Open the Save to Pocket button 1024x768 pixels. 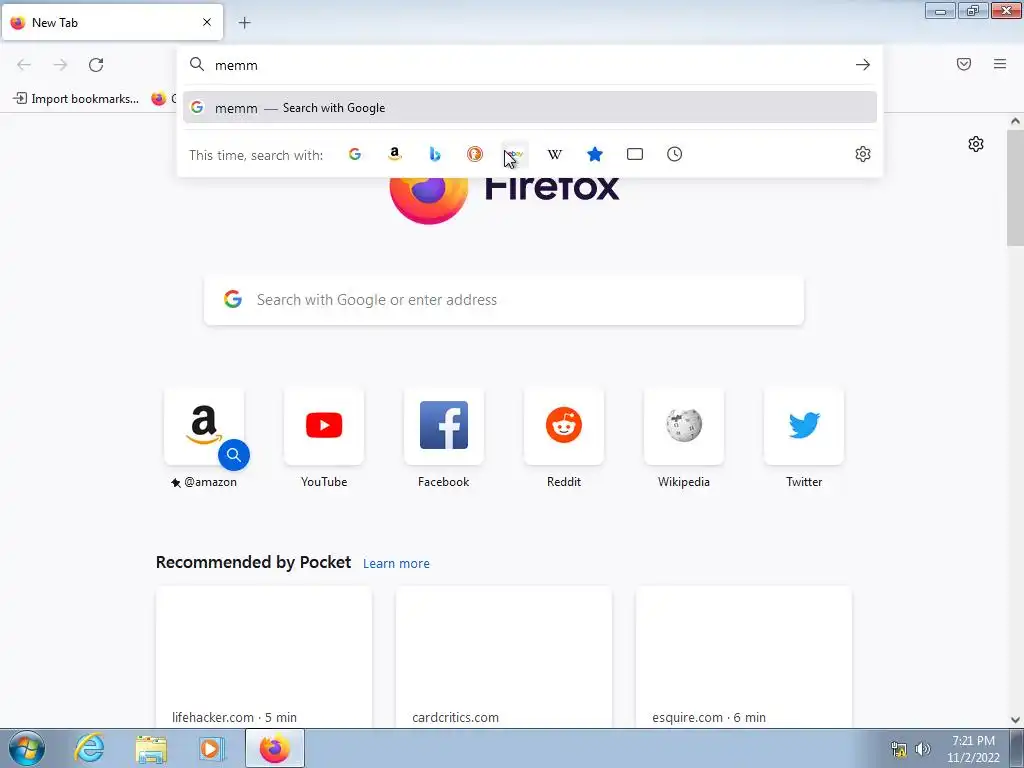tap(964, 64)
